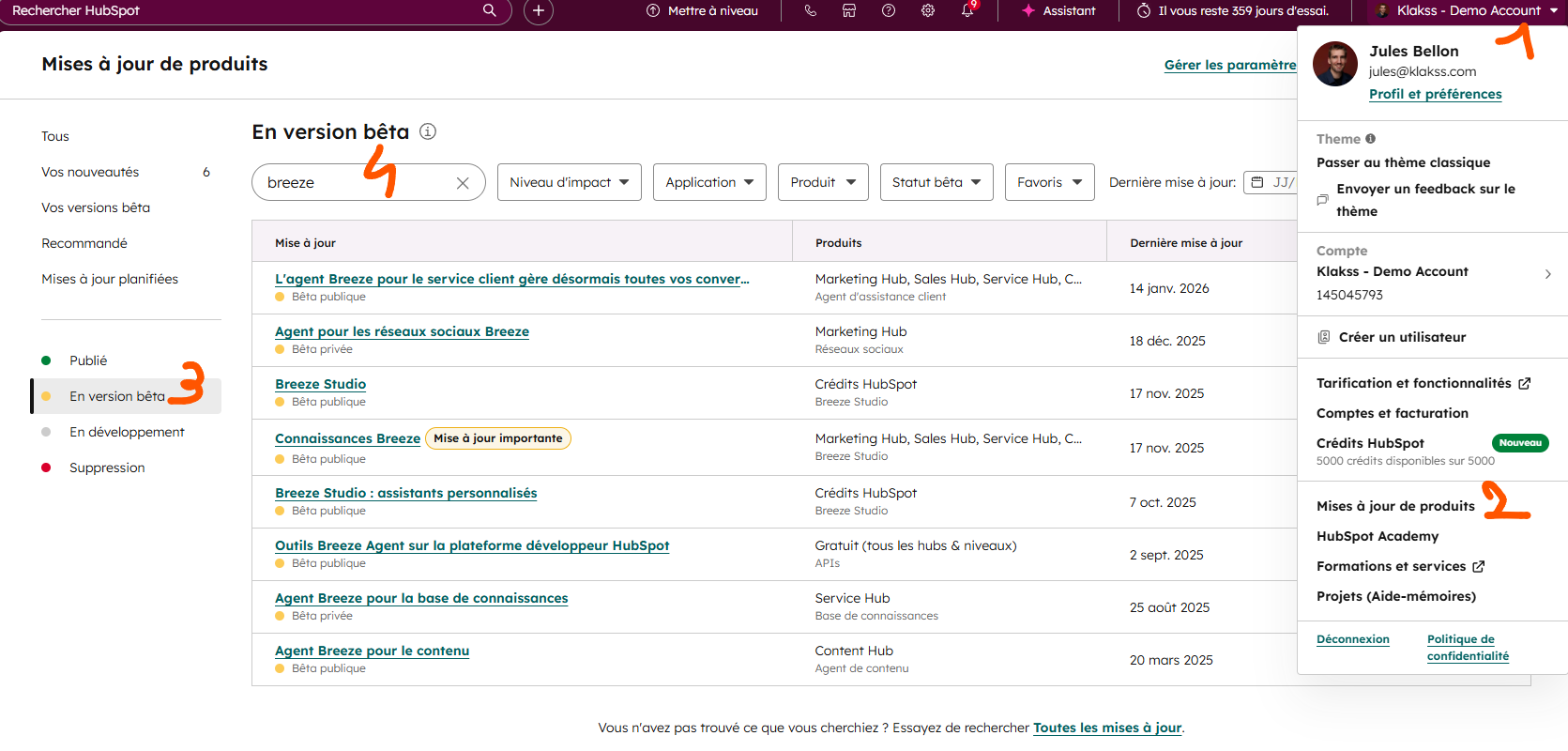Select Publié status filter
The height and width of the screenshot is (751, 1568).
[88, 360]
